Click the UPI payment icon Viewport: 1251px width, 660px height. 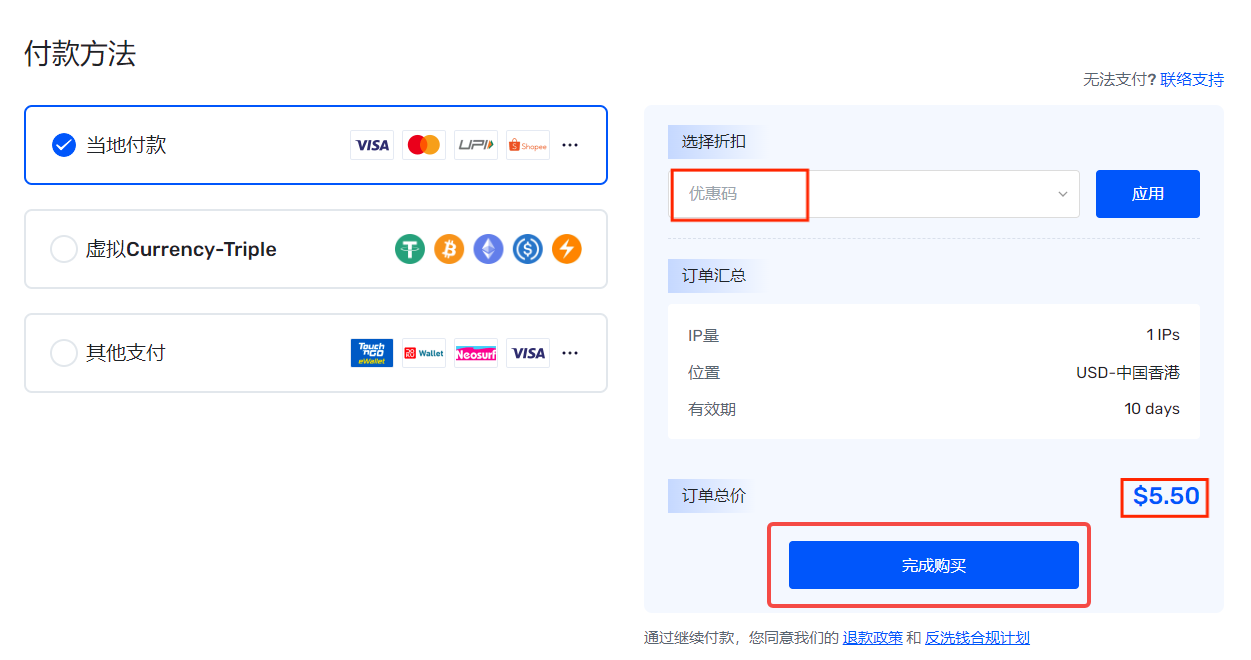click(476, 145)
